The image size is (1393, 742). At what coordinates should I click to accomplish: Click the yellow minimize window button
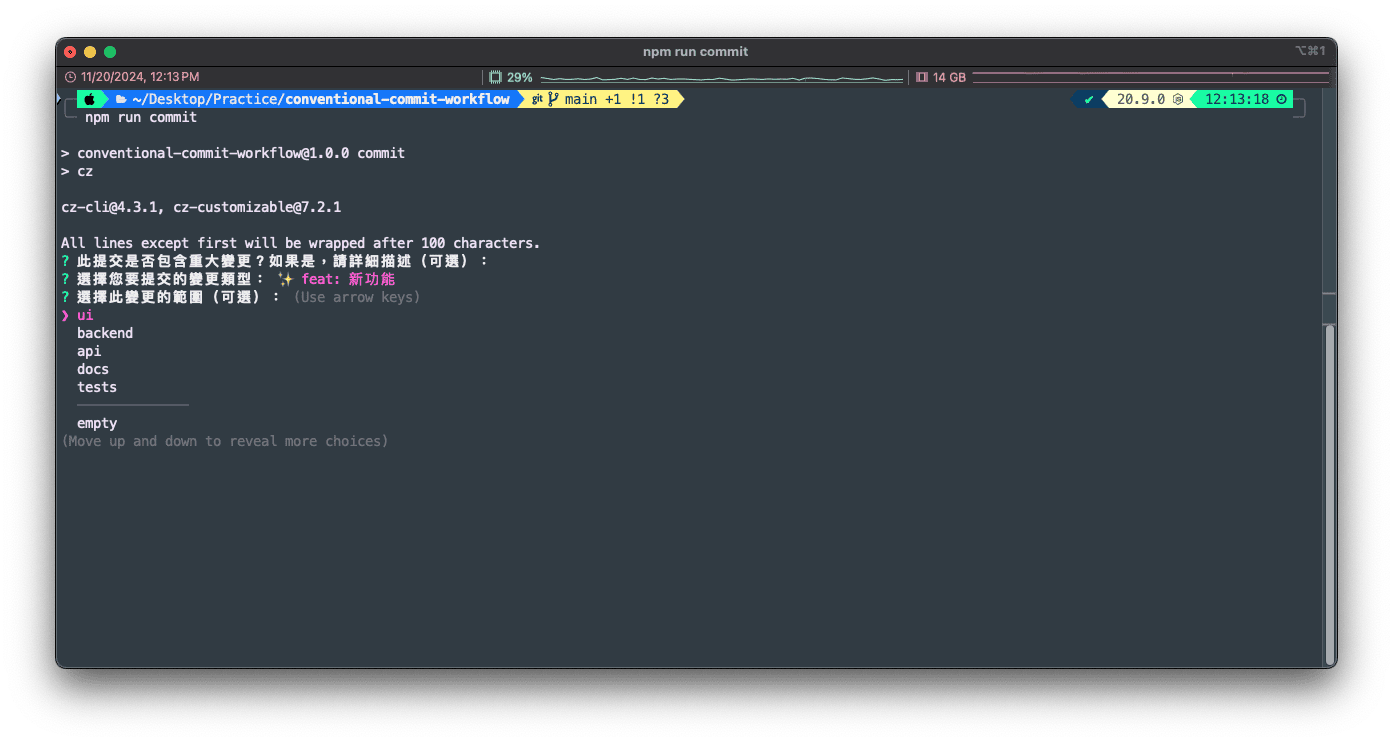click(x=90, y=52)
